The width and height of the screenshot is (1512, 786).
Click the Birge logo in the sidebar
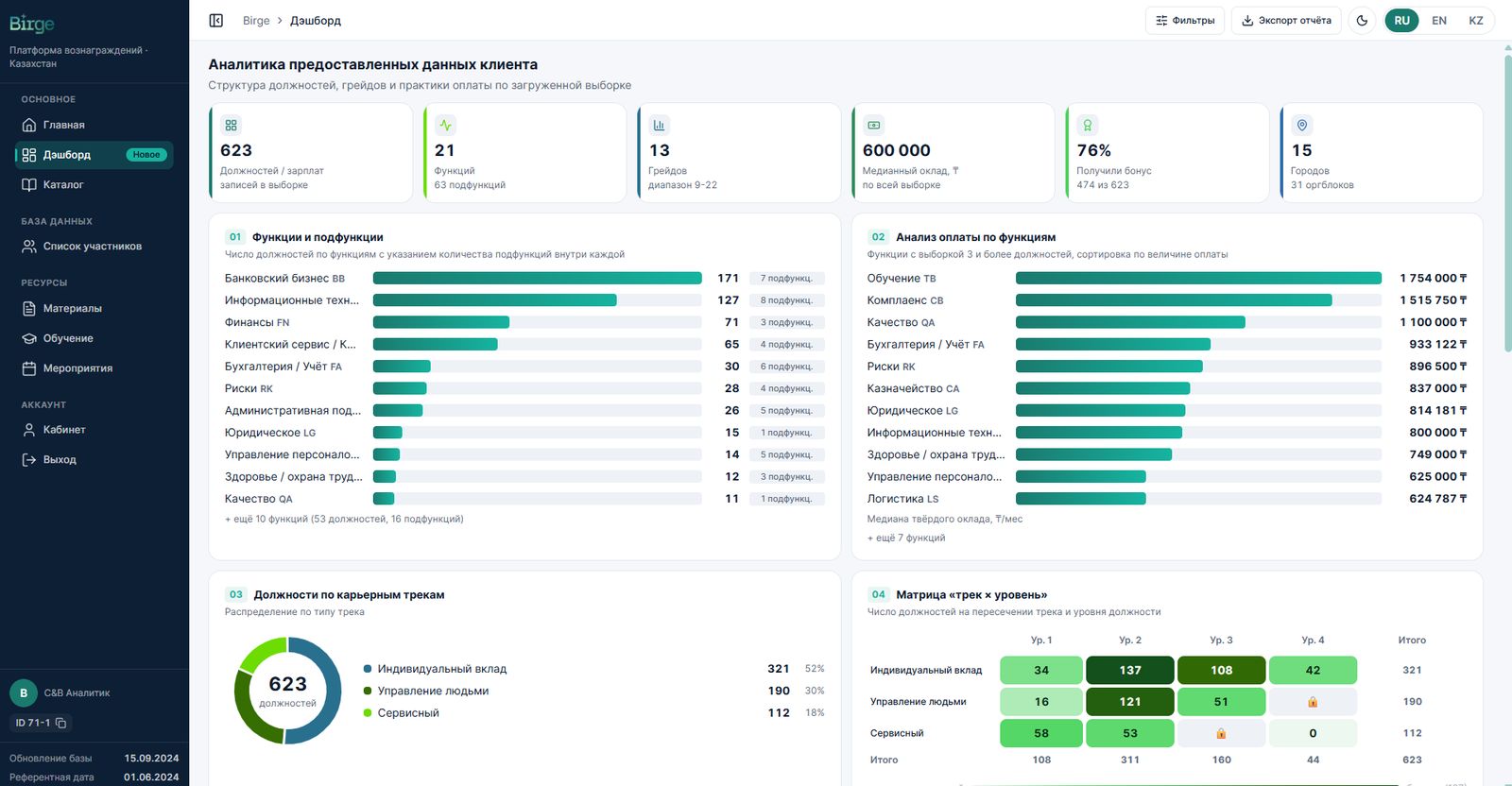[x=32, y=24]
